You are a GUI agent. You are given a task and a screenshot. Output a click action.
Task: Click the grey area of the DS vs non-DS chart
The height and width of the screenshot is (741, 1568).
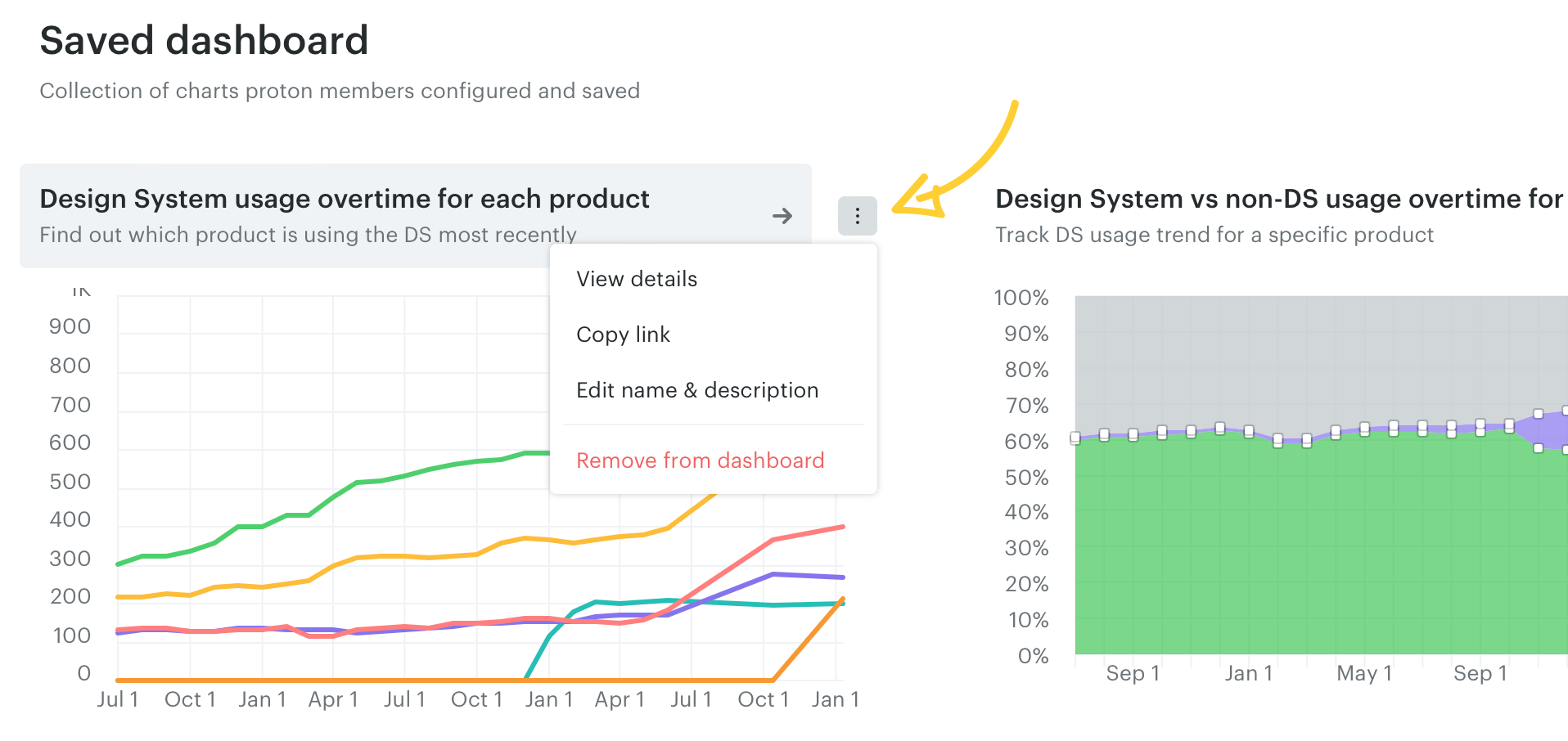click(1309, 360)
